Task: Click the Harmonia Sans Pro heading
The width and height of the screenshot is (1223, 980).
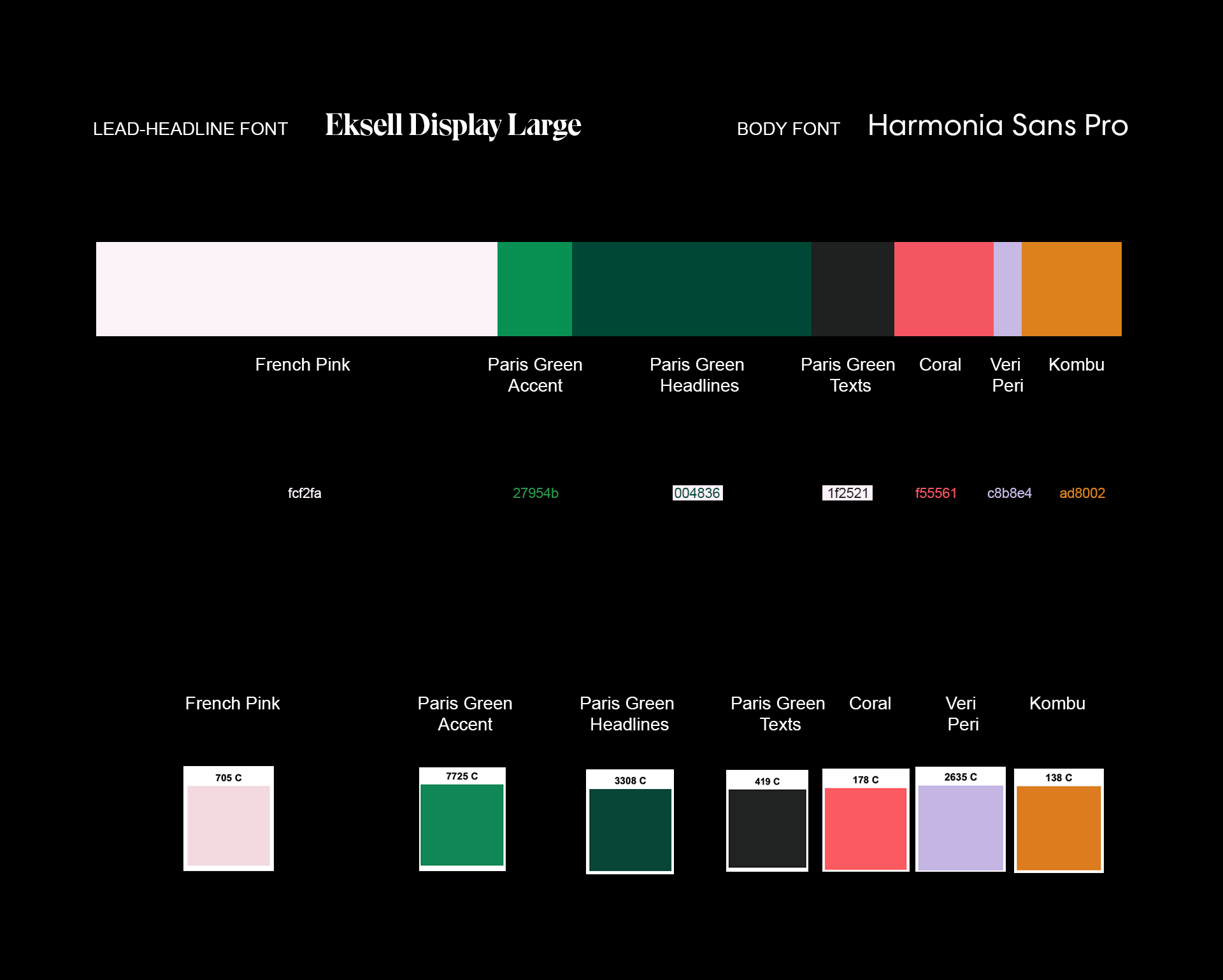Action: coord(998,125)
